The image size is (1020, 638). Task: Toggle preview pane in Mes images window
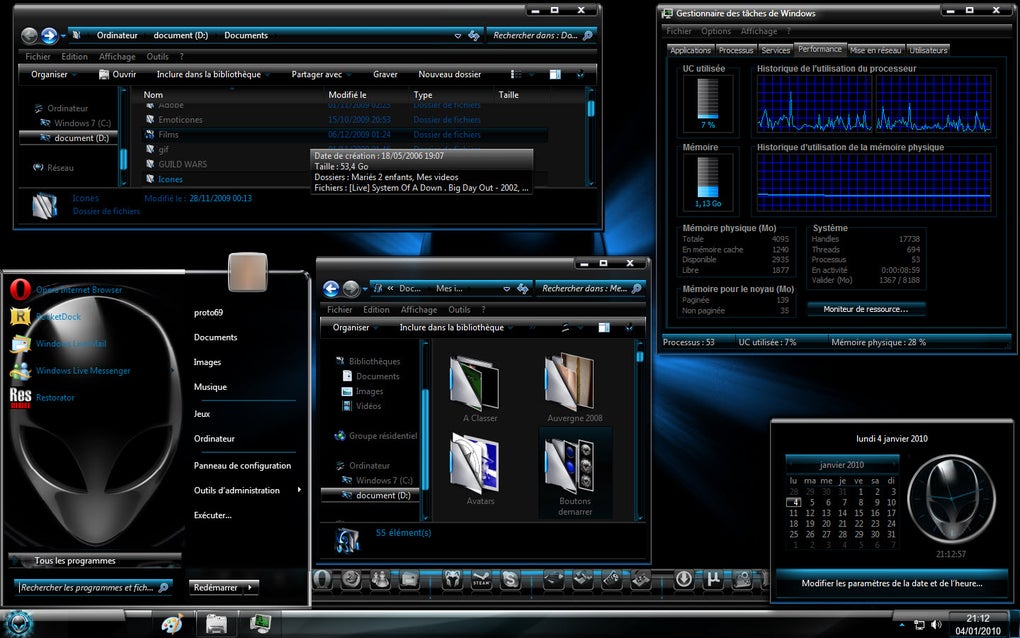click(x=604, y=327)
